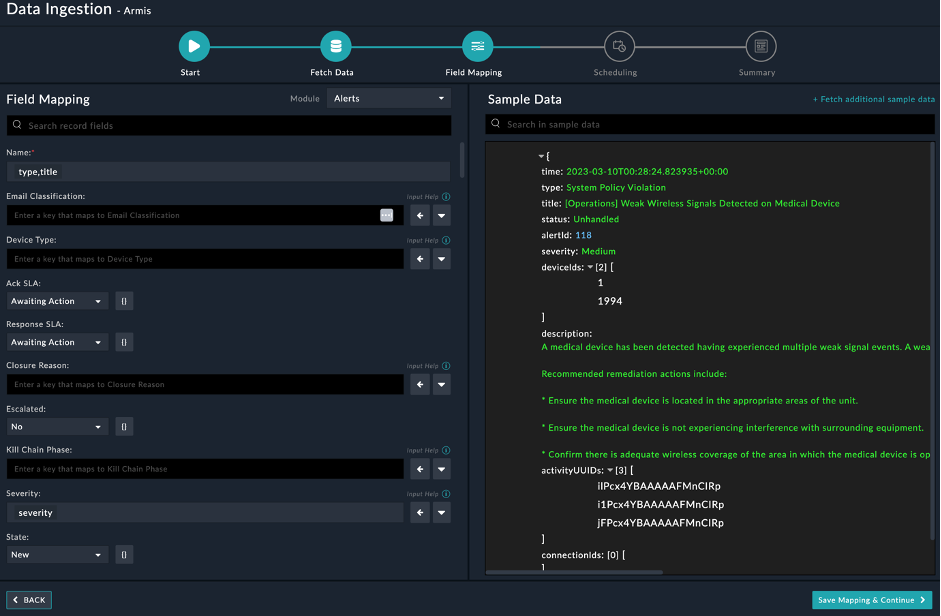Click the Fetch Data database icon
This screenshot has width=941, height=616.
click(336, 46)
